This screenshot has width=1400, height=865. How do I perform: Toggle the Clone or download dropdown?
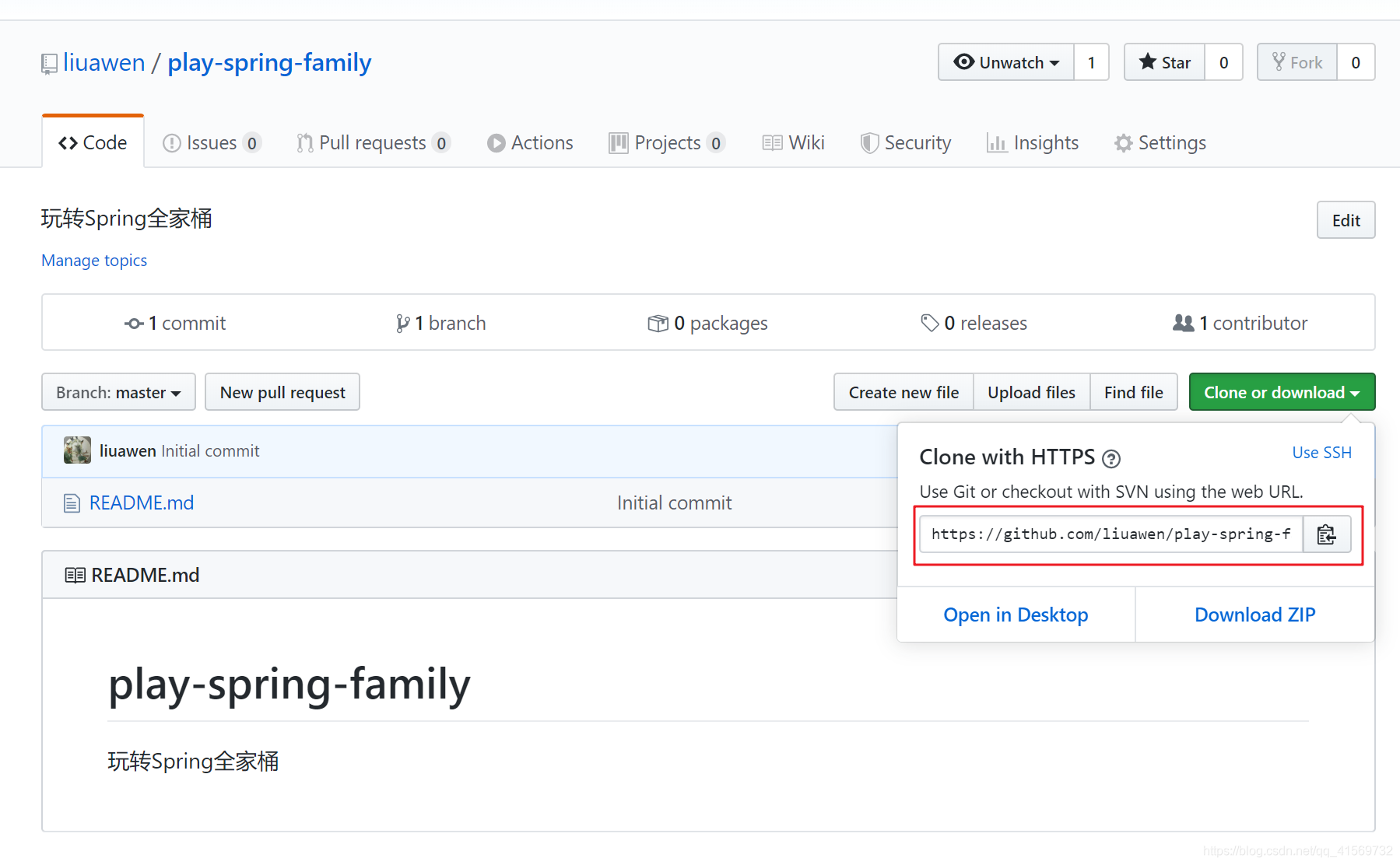1282,392
